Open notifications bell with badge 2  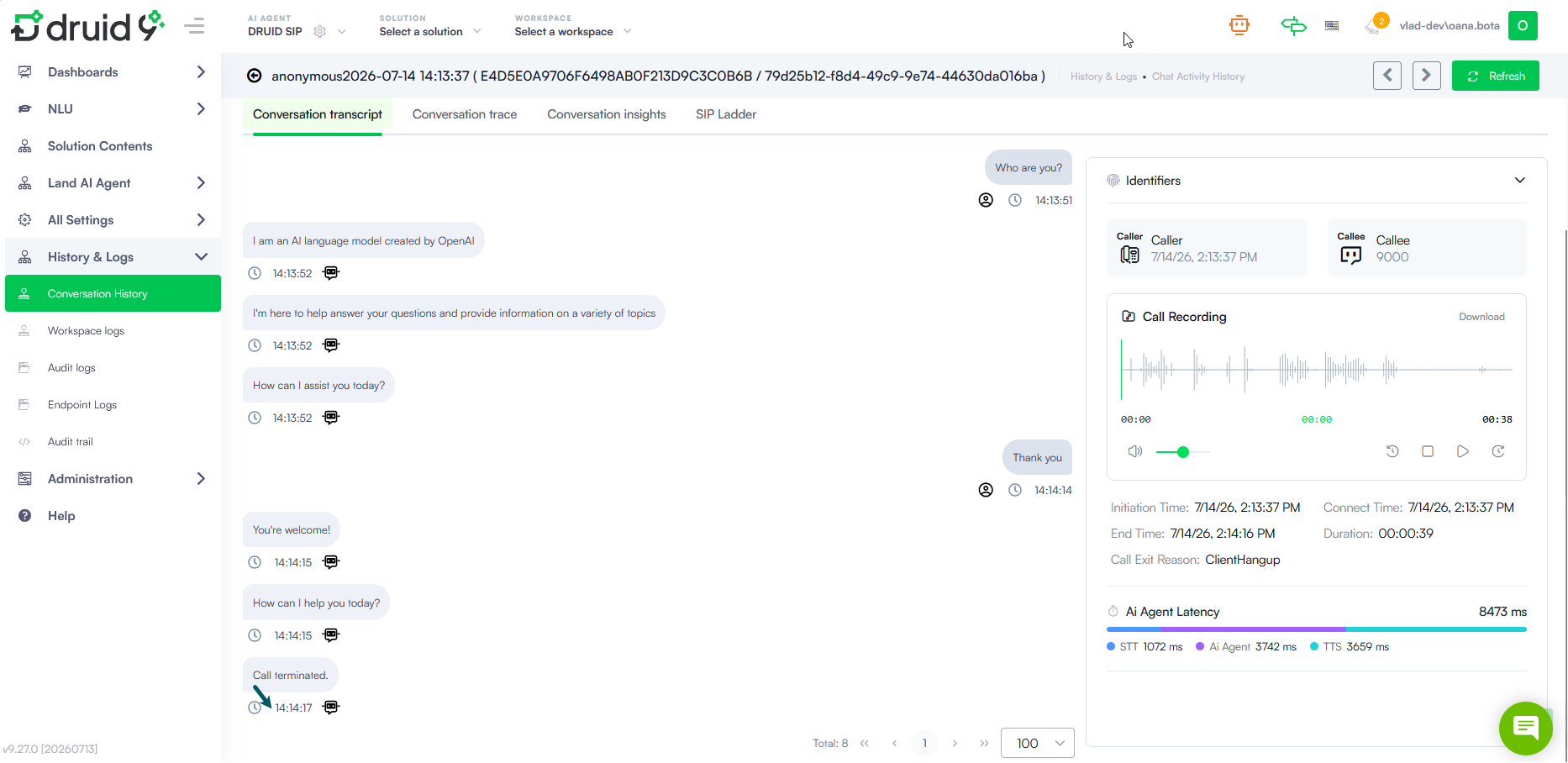click(x=1376, y=24)
